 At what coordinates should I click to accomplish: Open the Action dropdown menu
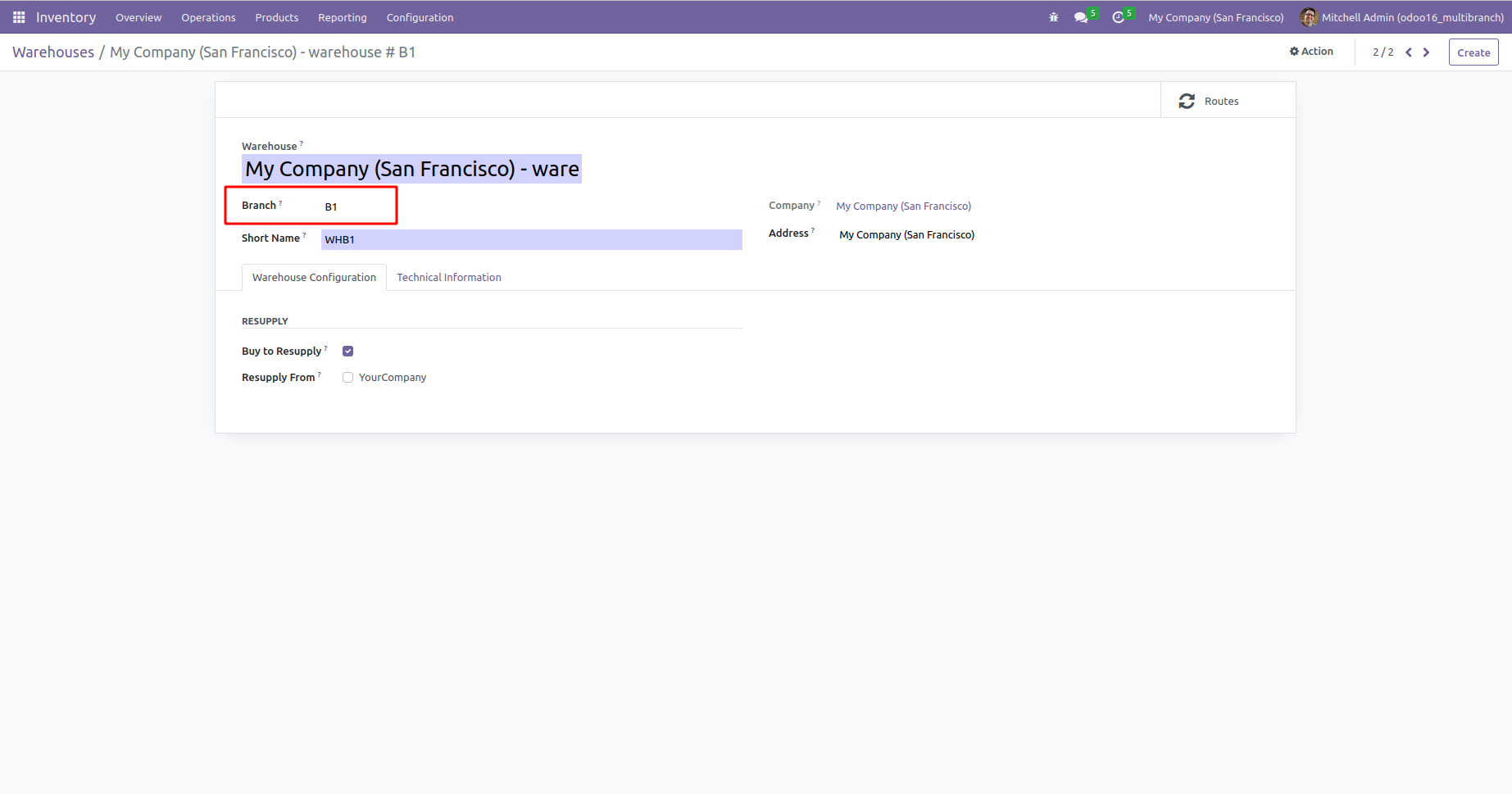[1311, 51]
